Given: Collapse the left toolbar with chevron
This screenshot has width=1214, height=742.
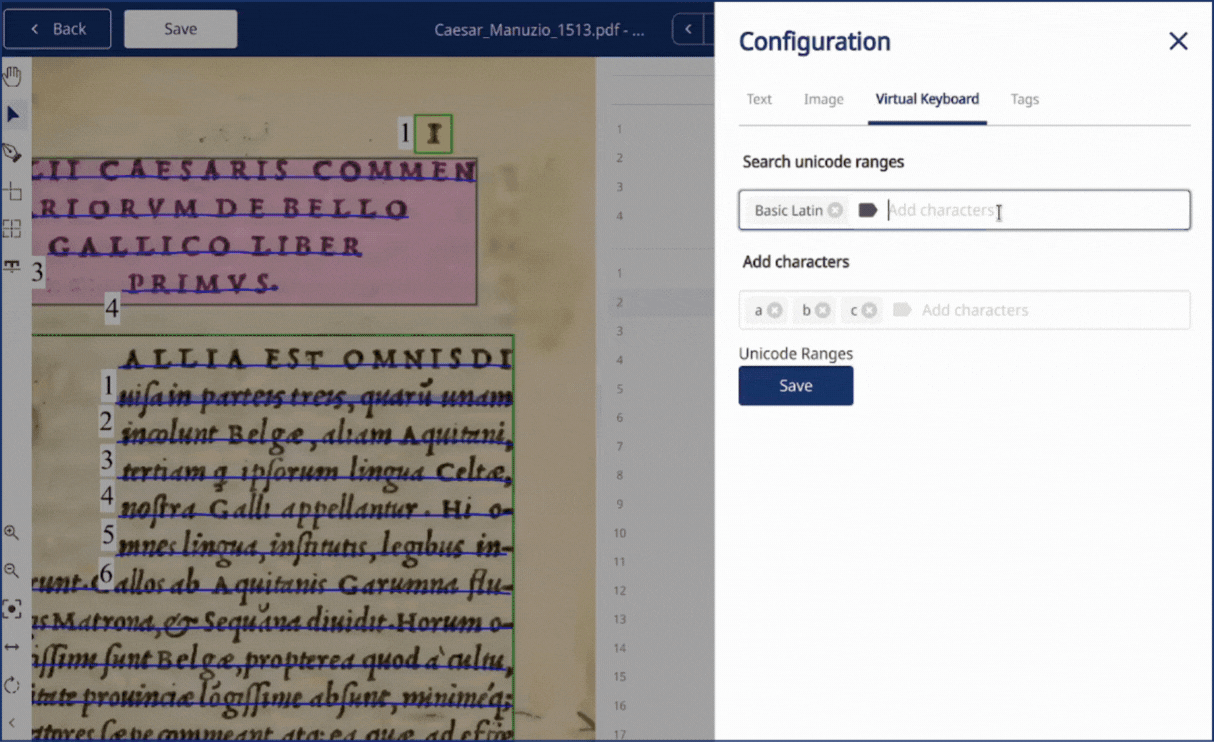Looking at the screenshot, I should point(12,722).
